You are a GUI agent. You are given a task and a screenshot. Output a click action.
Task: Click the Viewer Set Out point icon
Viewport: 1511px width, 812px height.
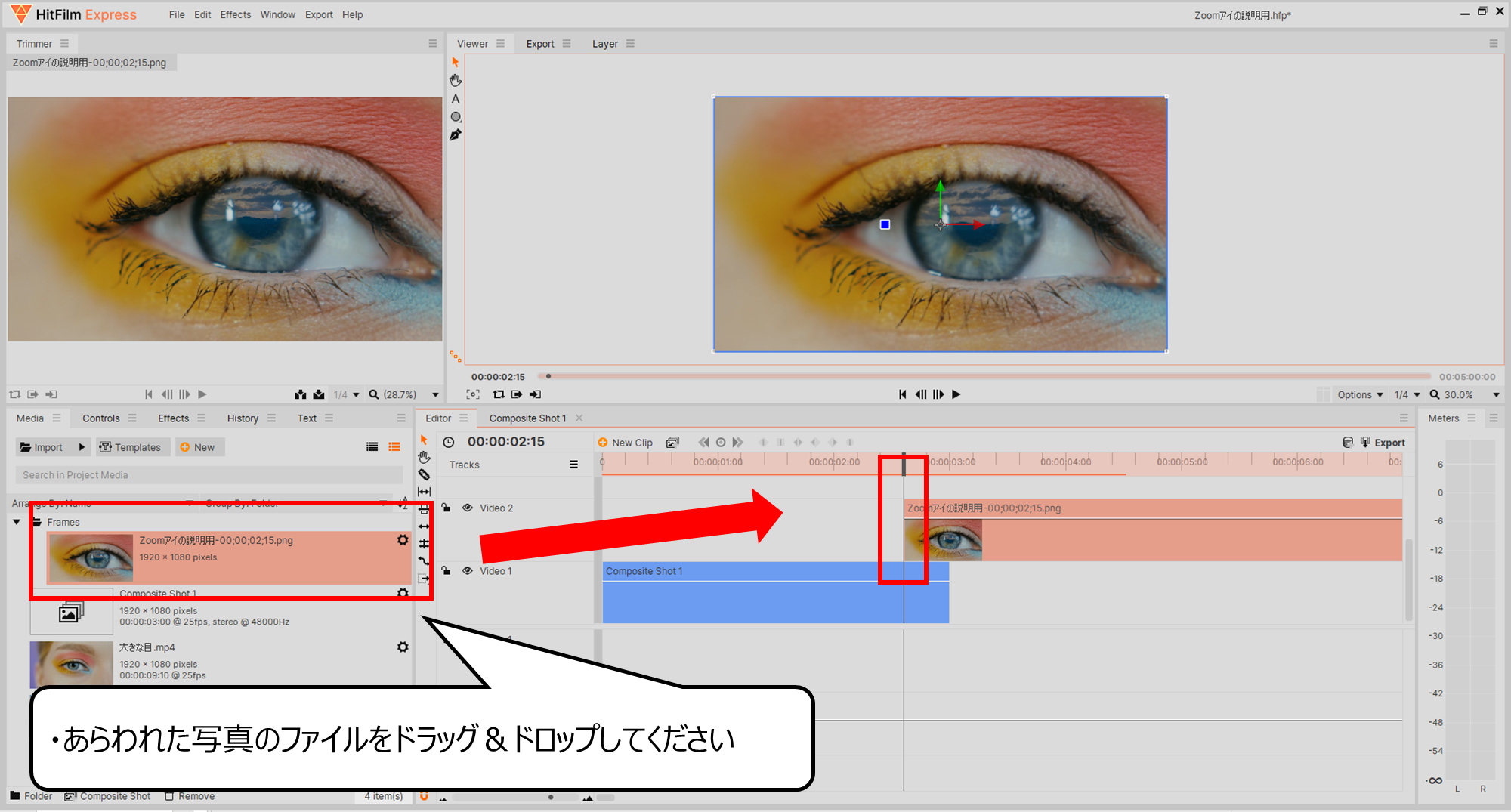[535, 394]
